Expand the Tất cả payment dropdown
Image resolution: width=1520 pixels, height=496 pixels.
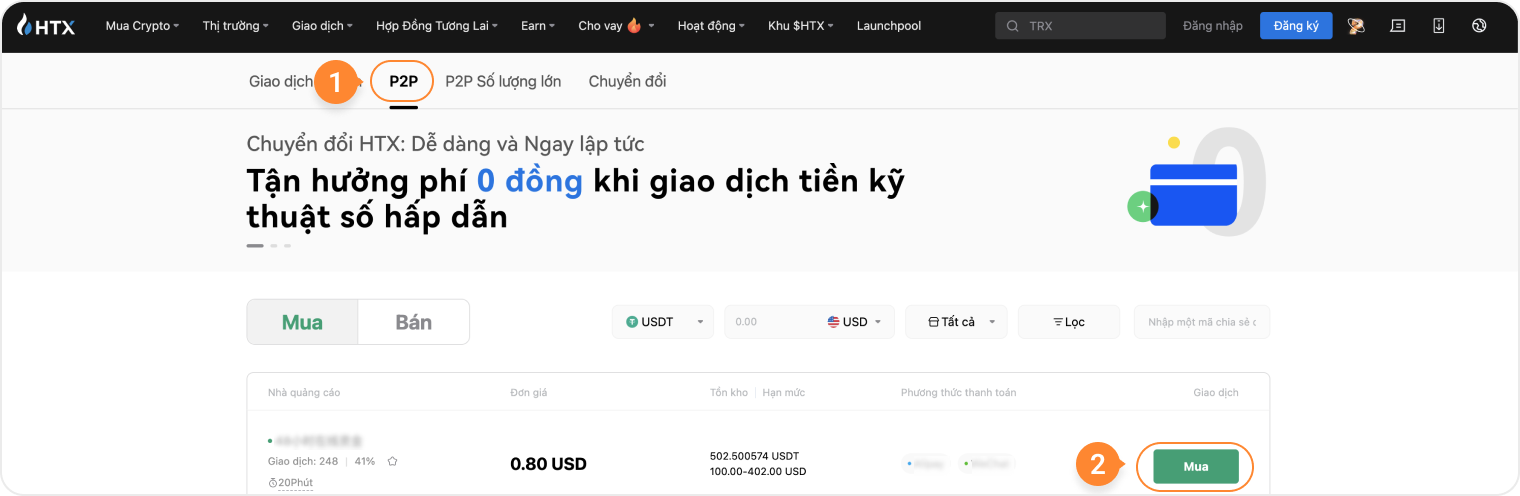point(956,322)
